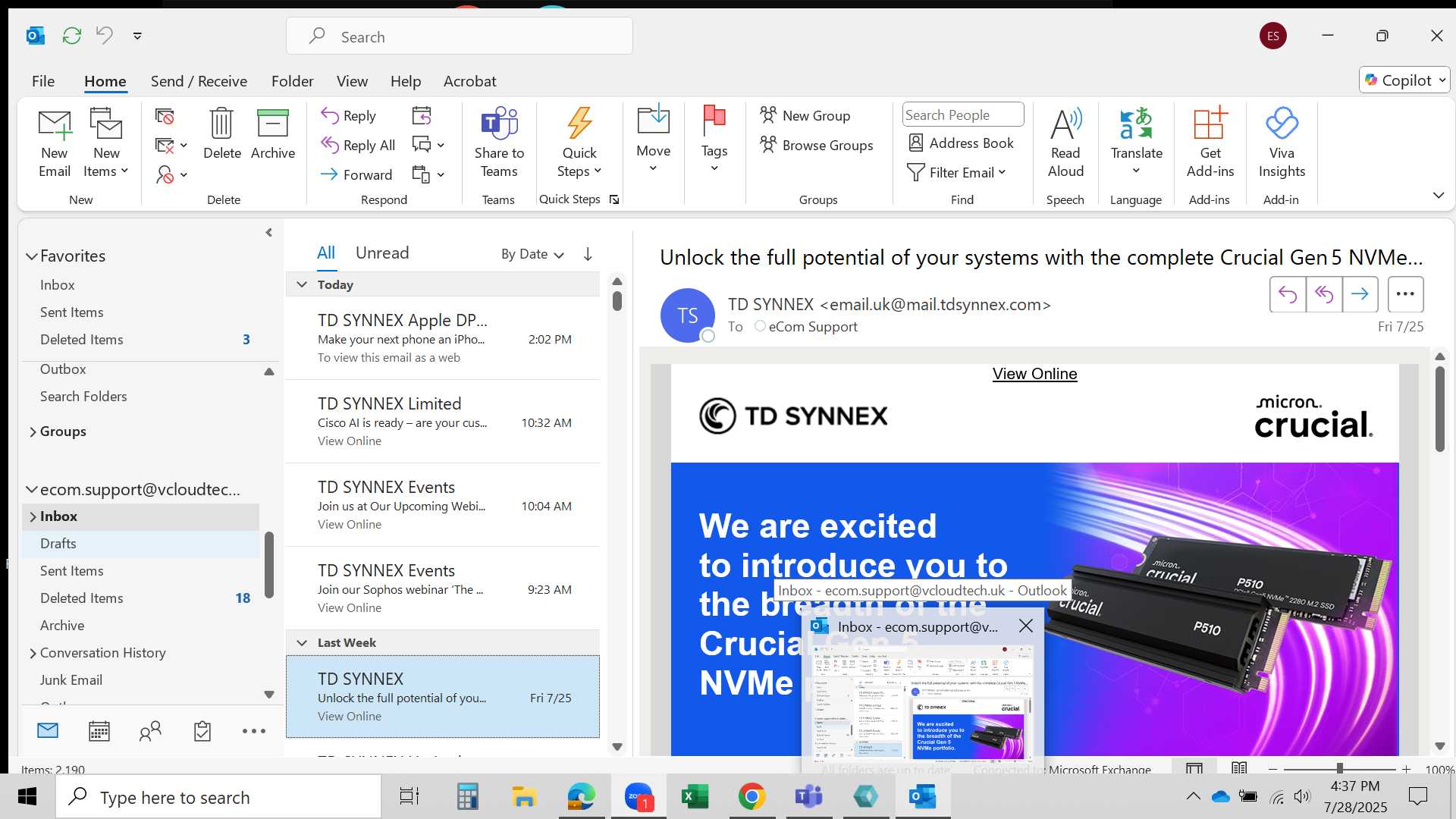Viewport: 1456px width, 819px height.
Task: Click the Meeting reply icon
Action: (422, 115)
